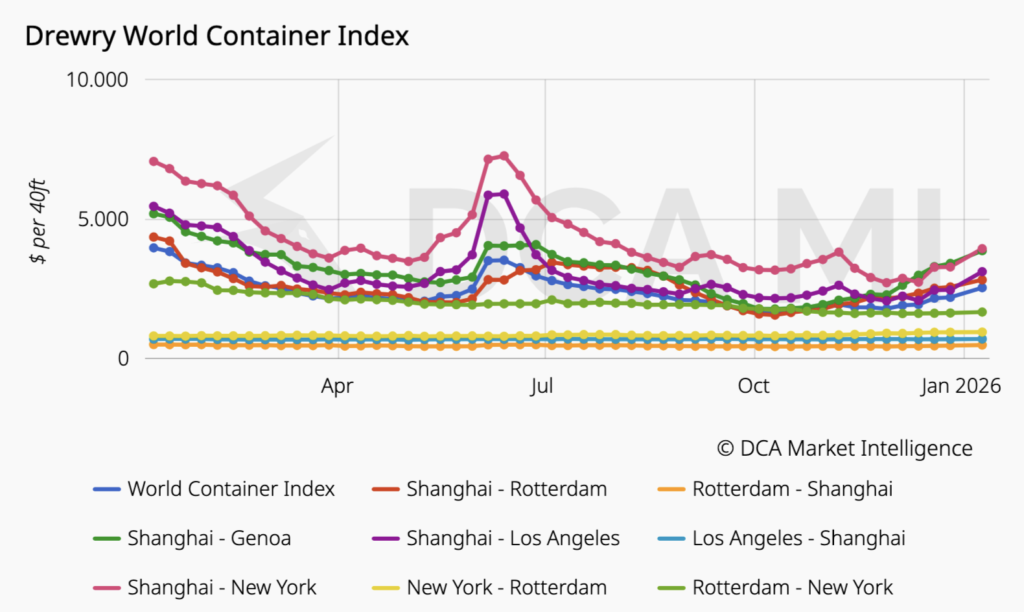Click the Drewry World Container Index title

(x=216, y=36)
